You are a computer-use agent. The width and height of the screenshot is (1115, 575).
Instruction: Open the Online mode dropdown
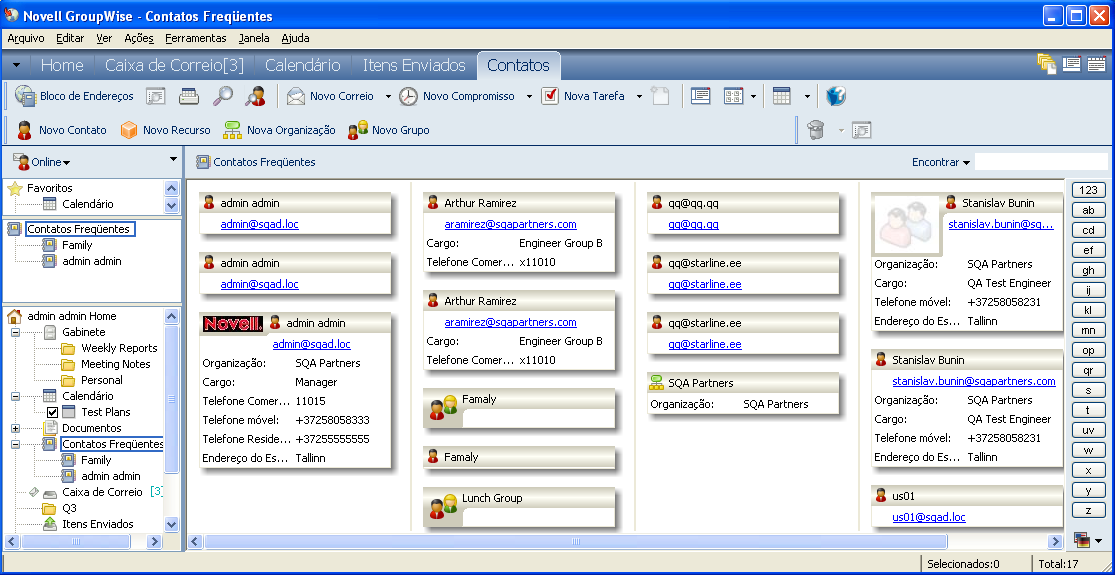coord(42,162)
